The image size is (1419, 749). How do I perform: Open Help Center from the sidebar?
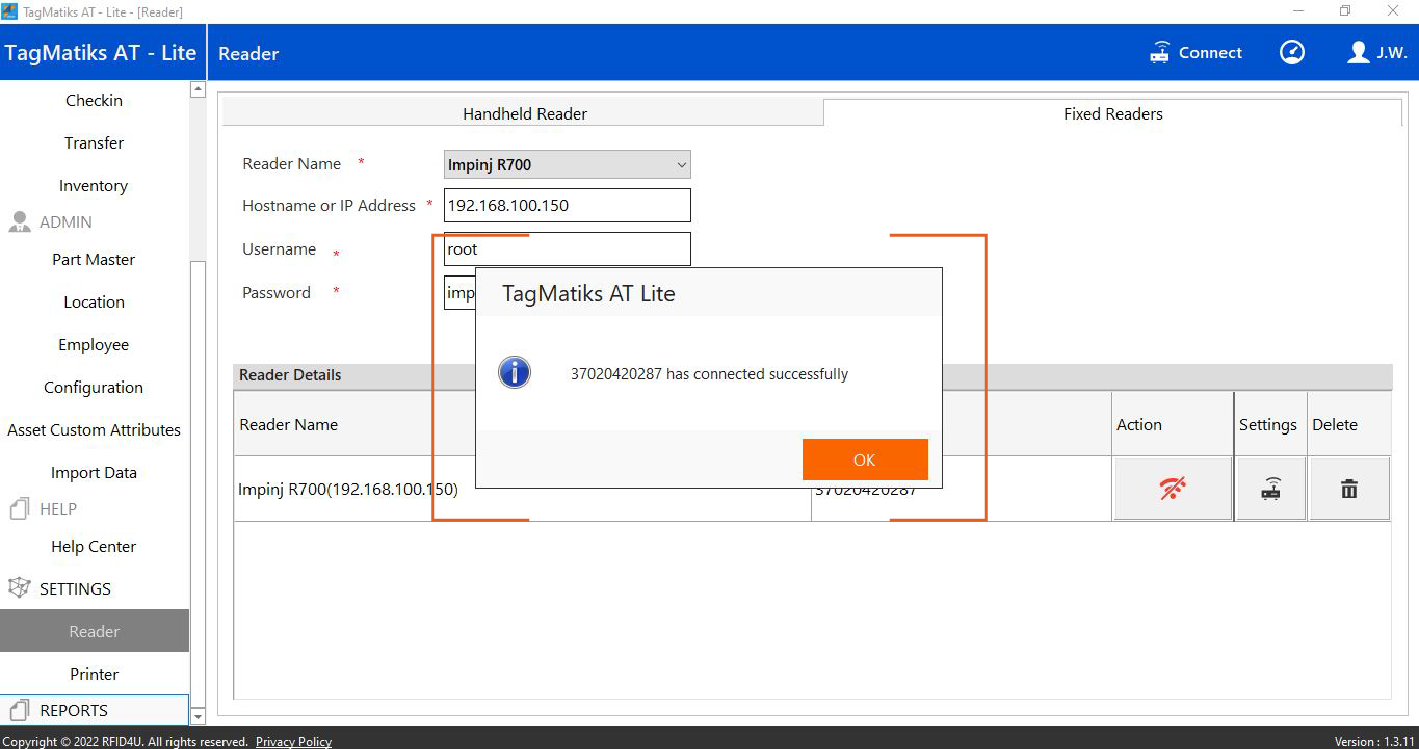[x=94, y=547]
